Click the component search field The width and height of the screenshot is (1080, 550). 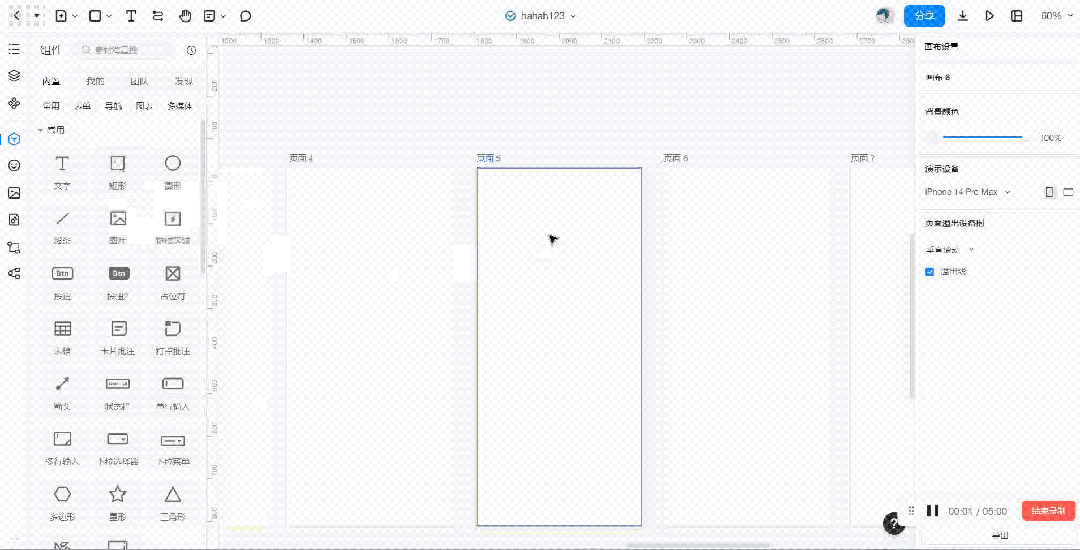(124, 50)
